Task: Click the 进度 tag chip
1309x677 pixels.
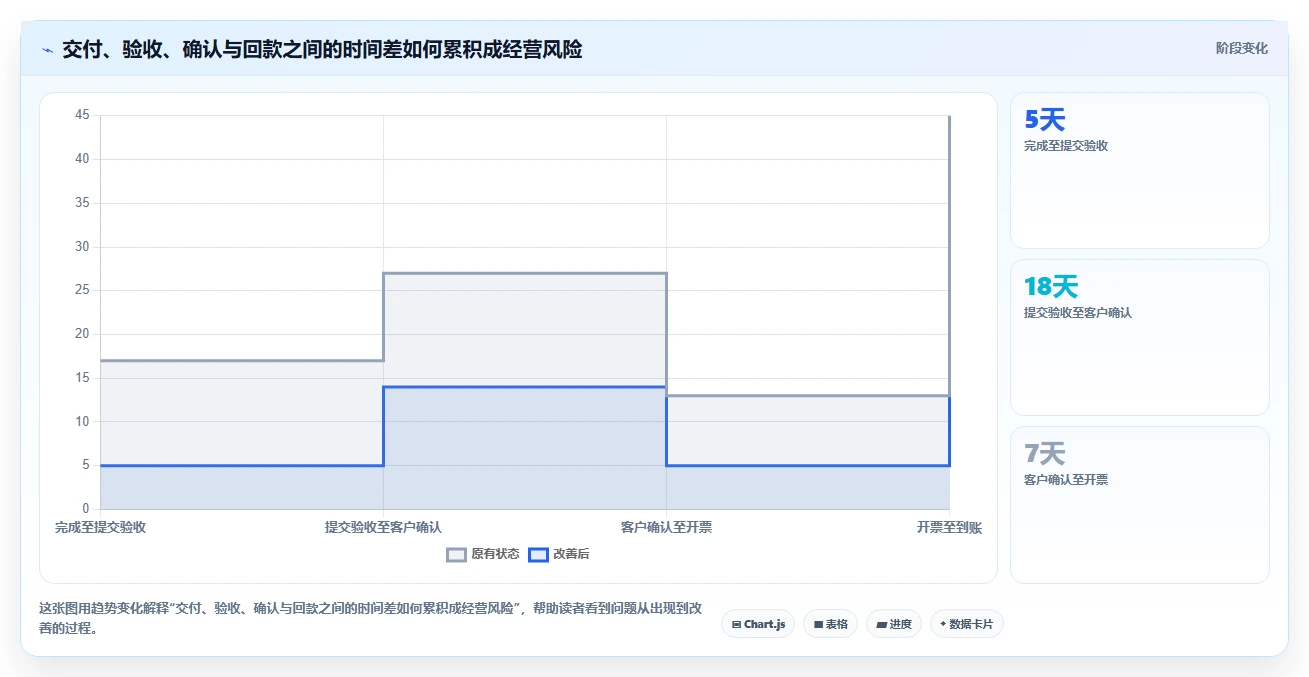Action: [894, 624]
